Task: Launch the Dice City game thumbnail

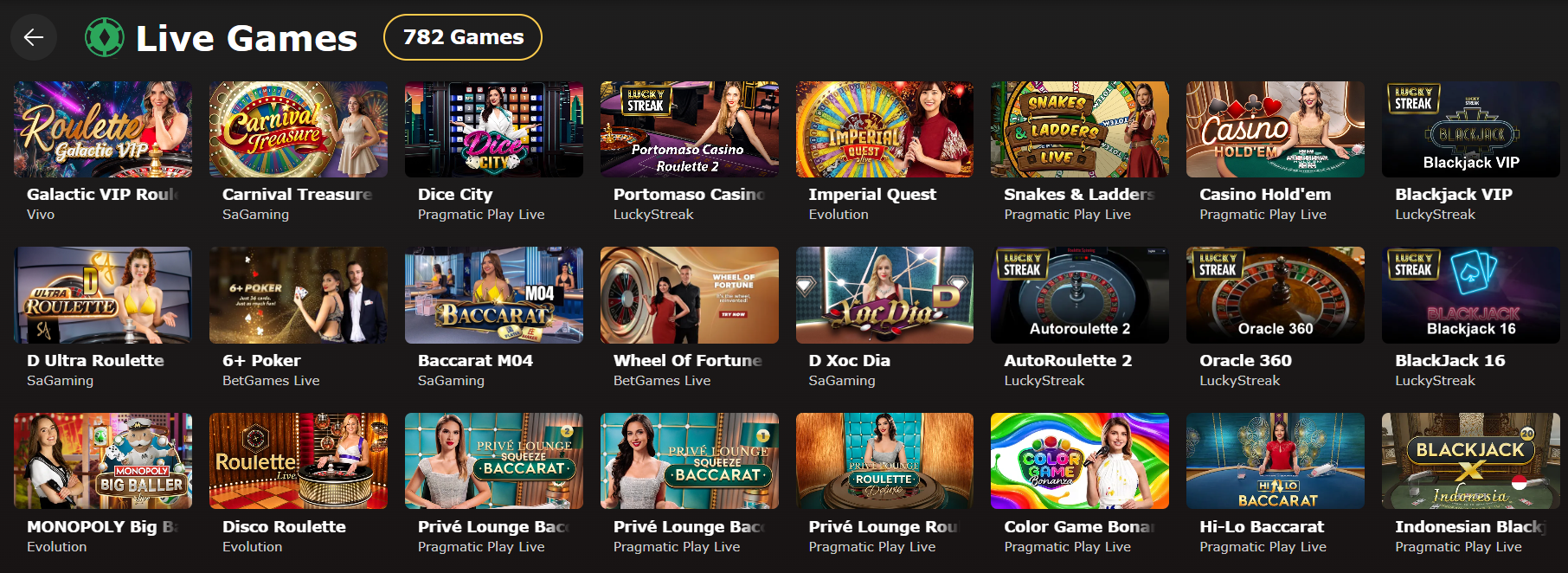Action: pos(494,129)
